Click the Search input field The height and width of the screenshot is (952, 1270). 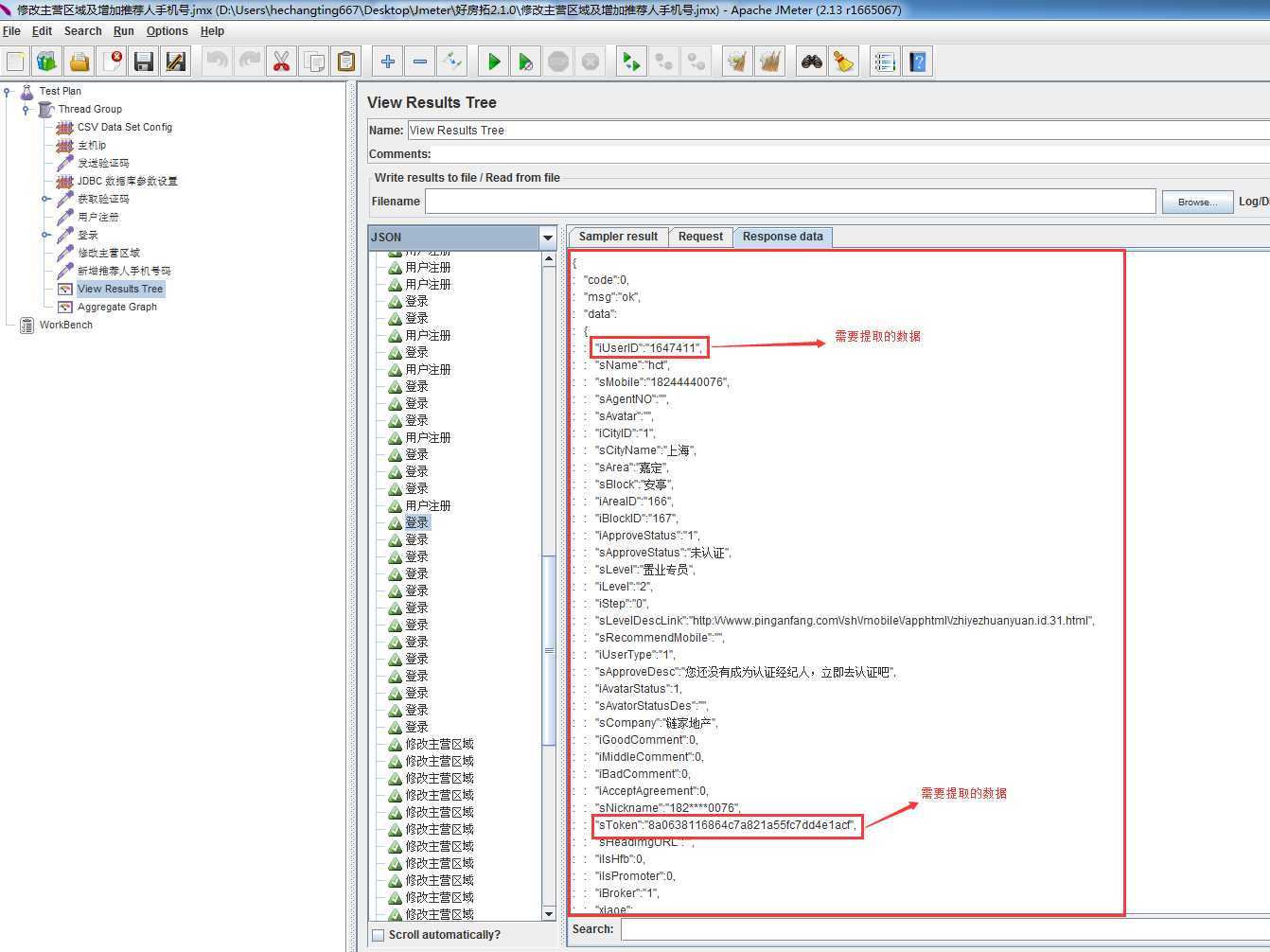coord(944,929)
